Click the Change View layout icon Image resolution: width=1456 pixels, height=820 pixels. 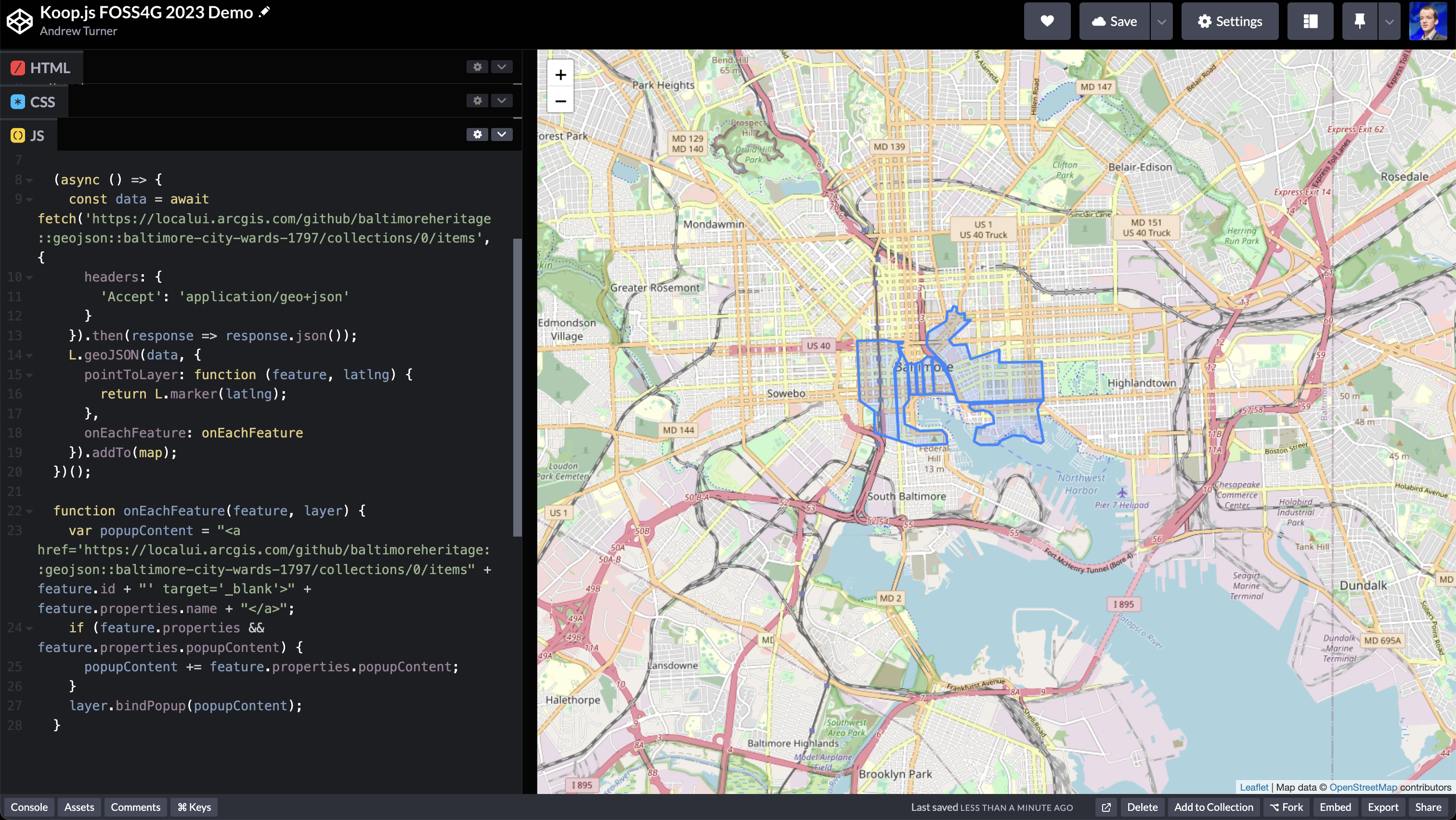click(x=1310, y=21)
